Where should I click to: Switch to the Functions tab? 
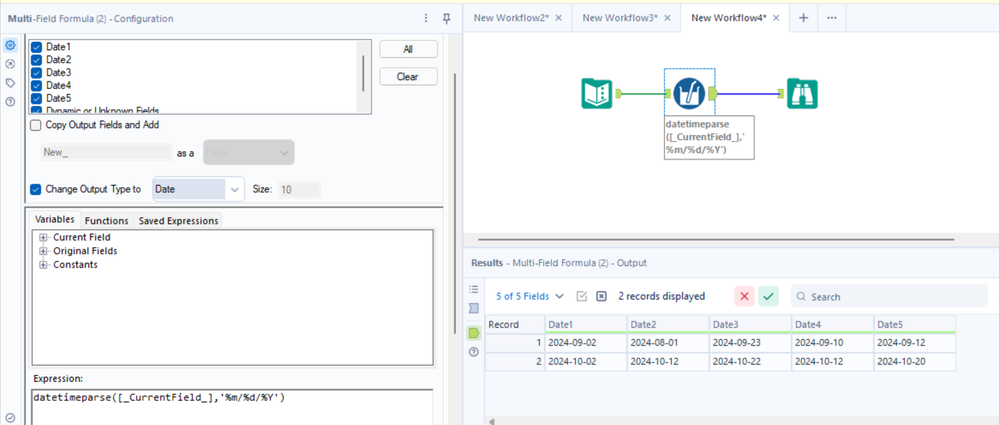(x=106, y=220)
